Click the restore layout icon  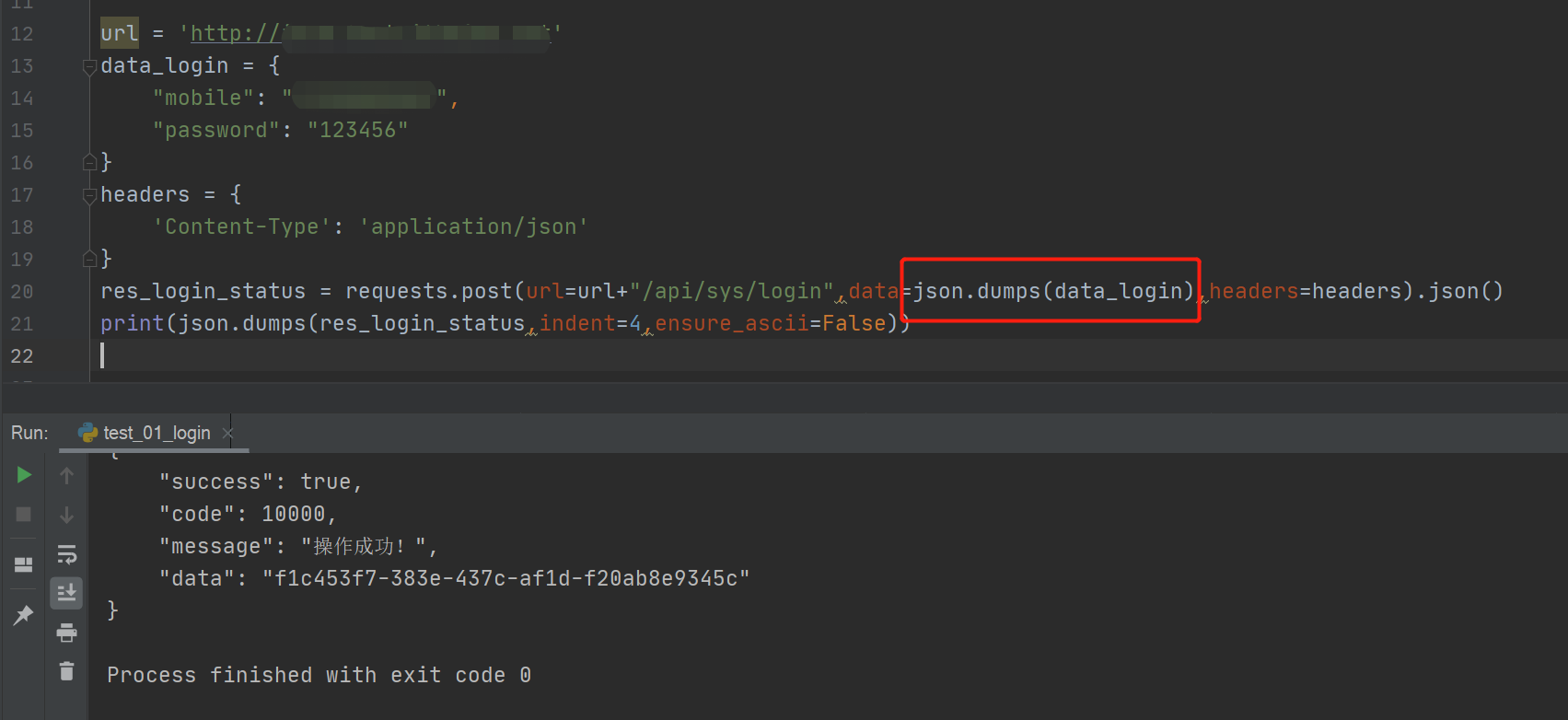pyautogui.click(x=24, y=564)
